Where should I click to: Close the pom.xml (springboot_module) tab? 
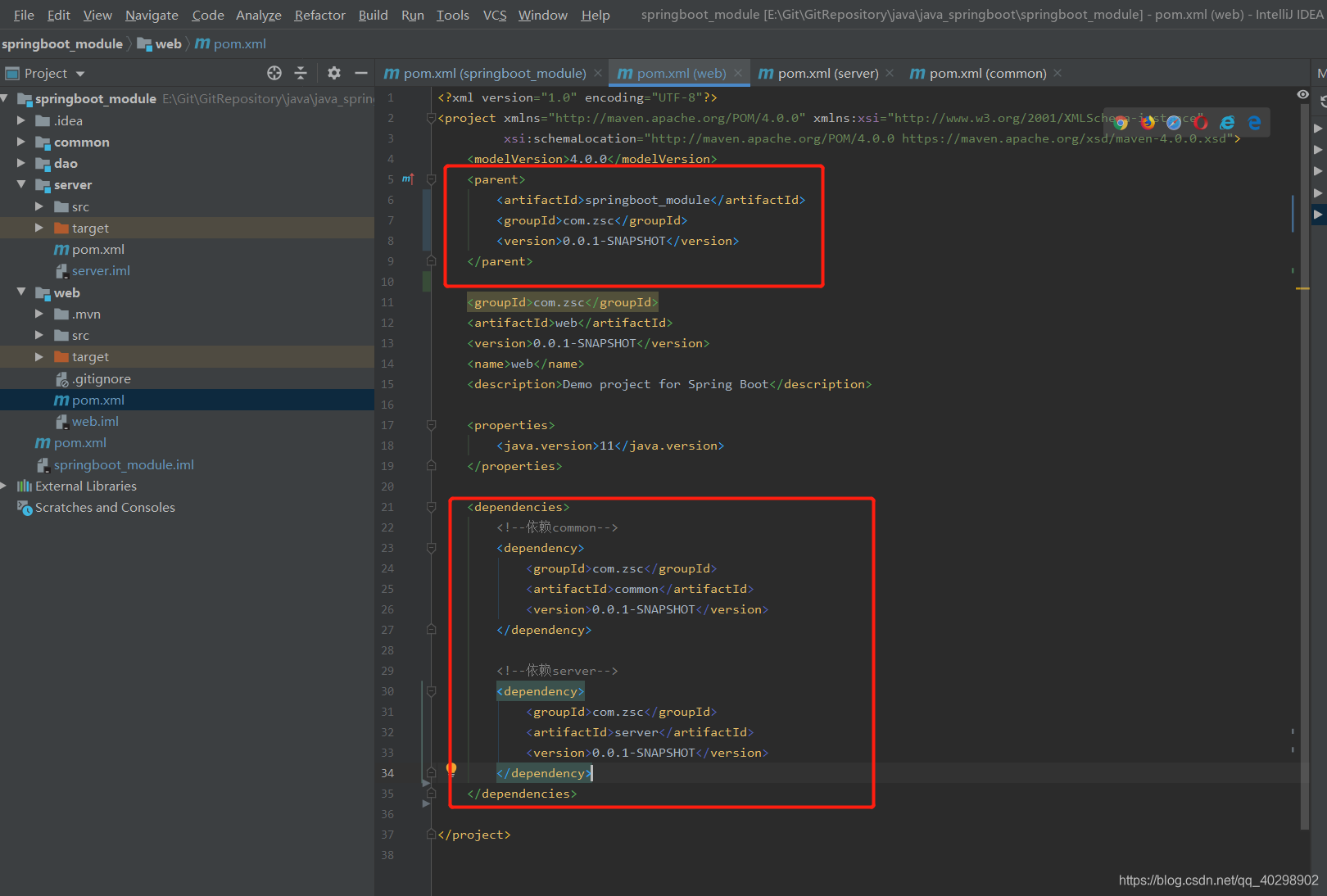click(x=598, y=73)
